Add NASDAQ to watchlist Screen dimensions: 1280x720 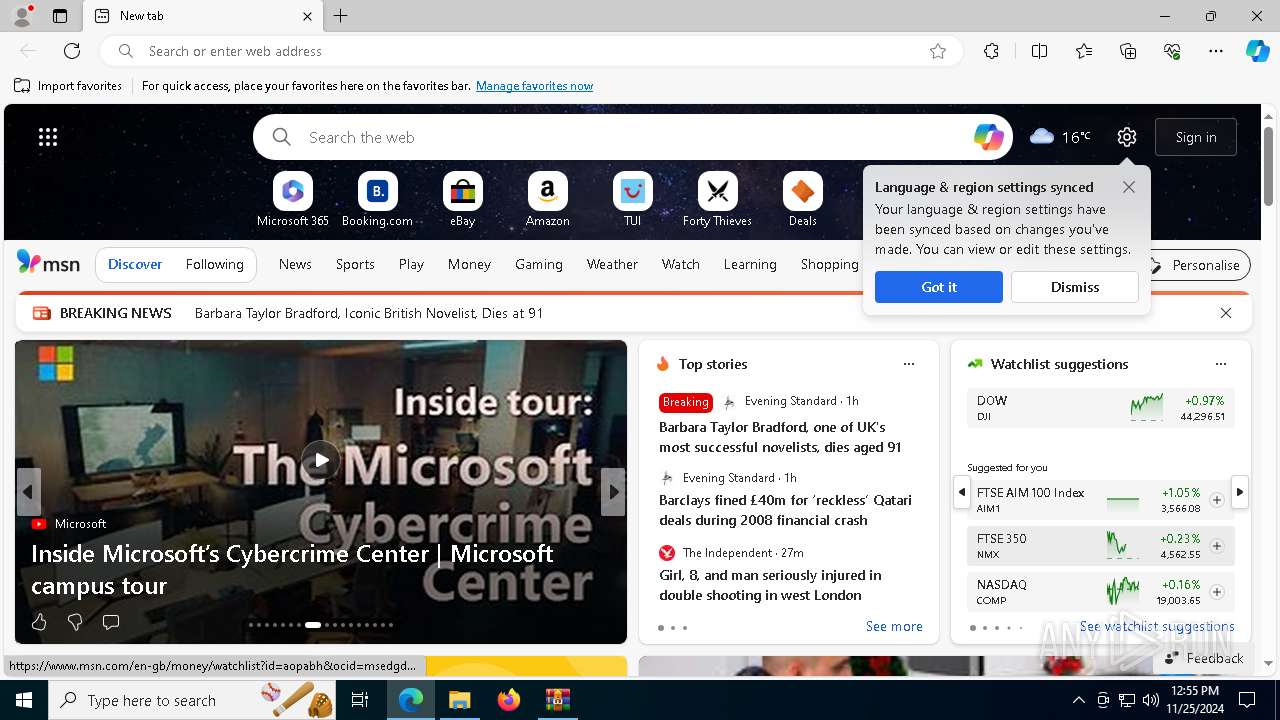click(x=1217, y=592)
